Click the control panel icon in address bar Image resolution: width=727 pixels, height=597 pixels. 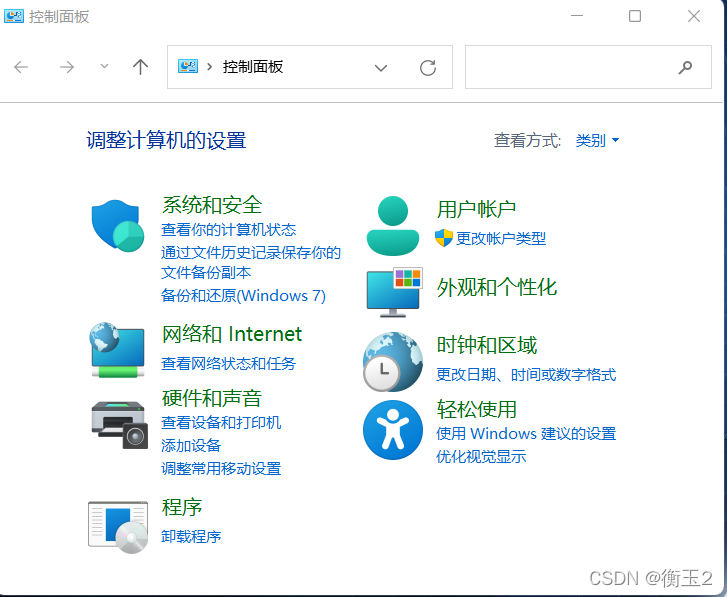(x=188, y=67)
